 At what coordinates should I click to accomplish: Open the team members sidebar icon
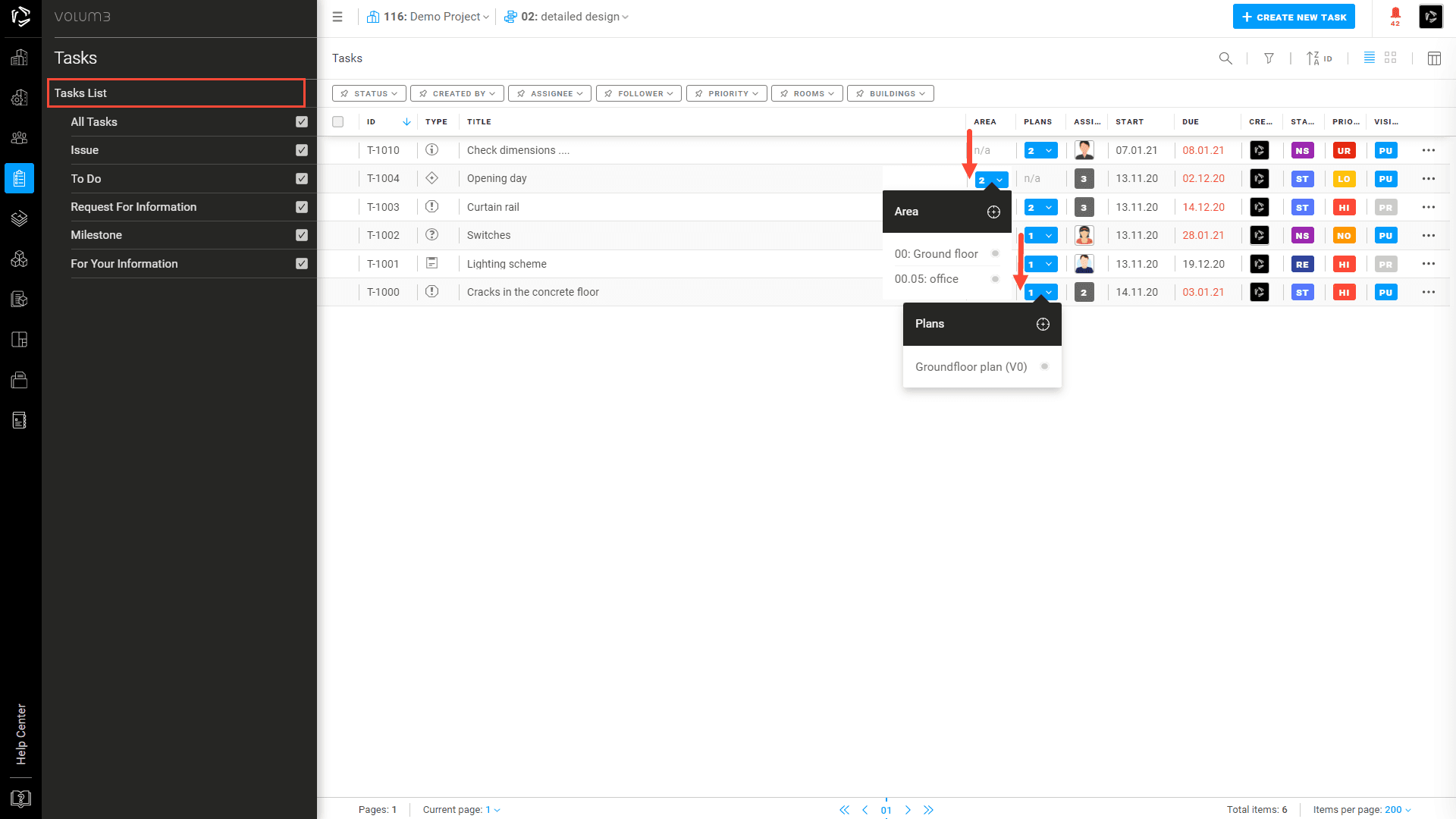point(20,138)
